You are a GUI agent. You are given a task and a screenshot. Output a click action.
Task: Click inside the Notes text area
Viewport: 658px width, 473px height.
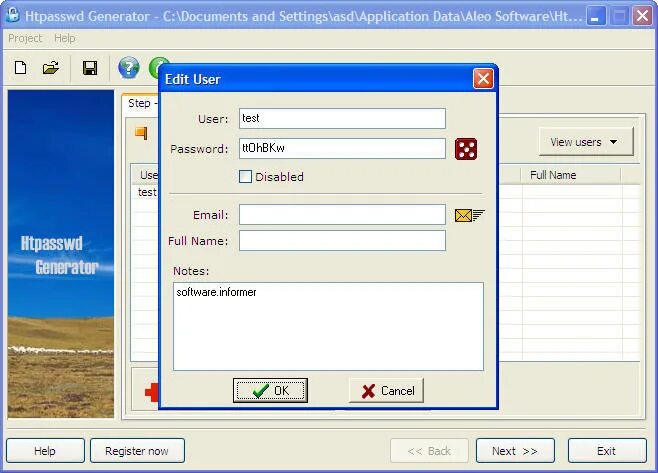328,327
